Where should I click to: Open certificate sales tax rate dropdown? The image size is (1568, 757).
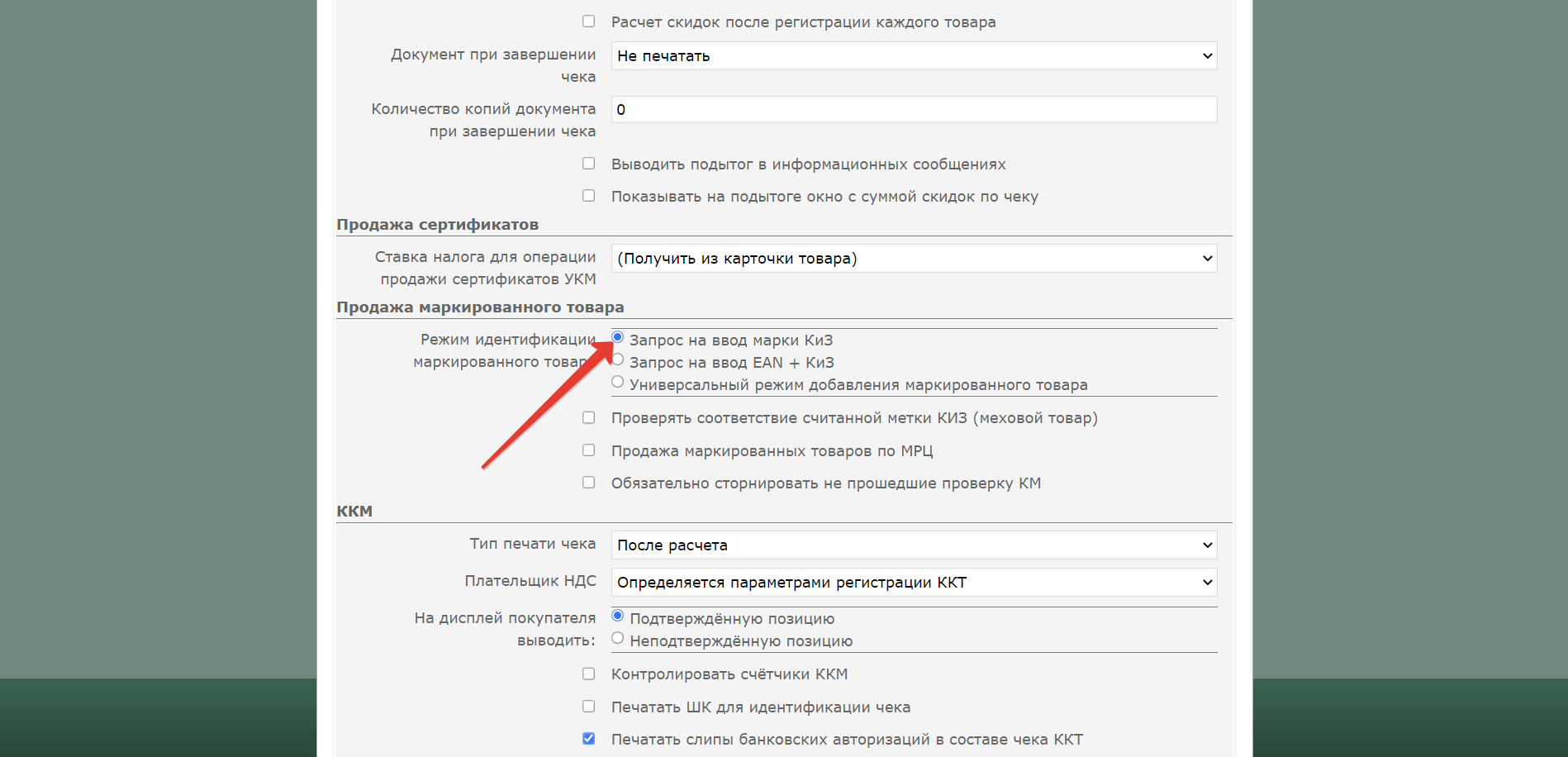914,259
